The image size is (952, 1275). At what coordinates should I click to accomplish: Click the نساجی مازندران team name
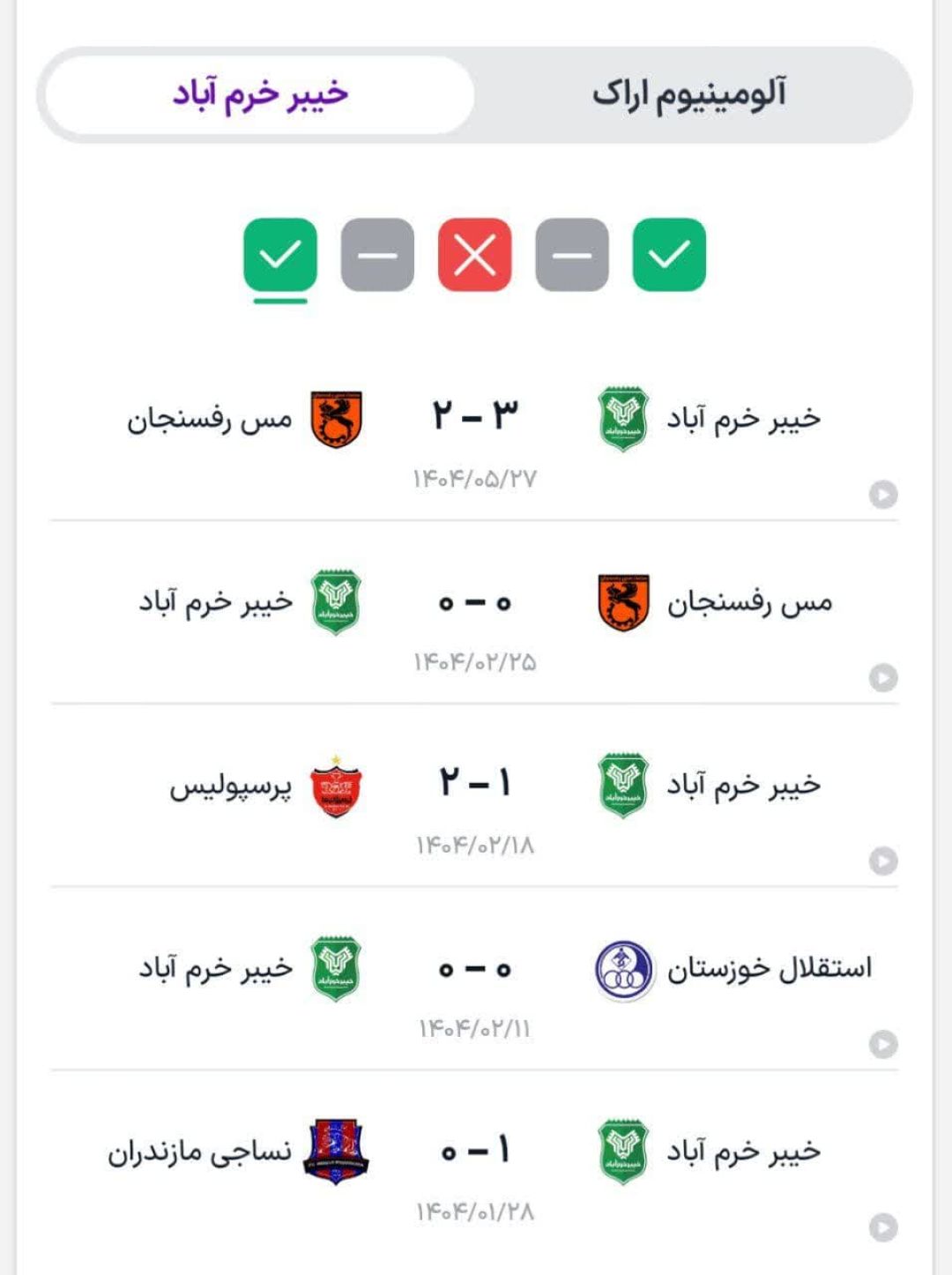pyautogui.click(x=199, y=1152)
